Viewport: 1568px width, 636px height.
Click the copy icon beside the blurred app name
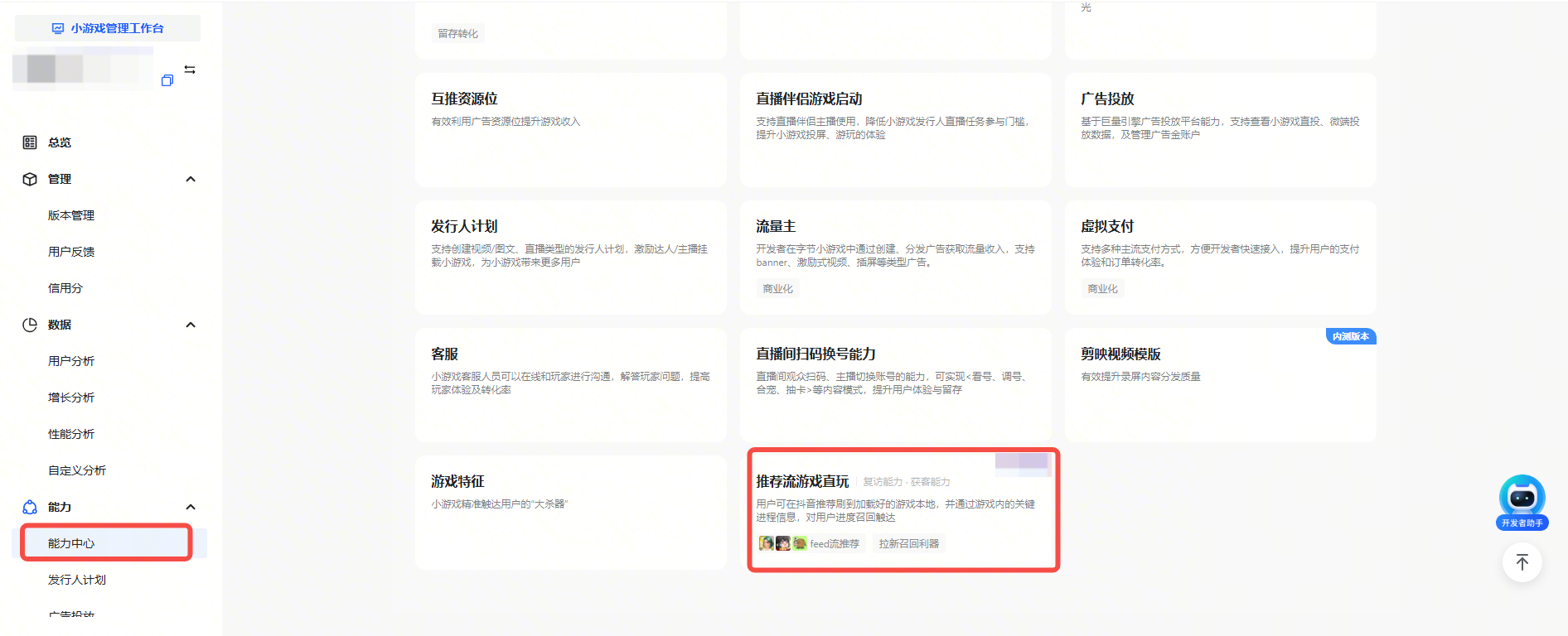pyautogui.click(x=167, y=80)
